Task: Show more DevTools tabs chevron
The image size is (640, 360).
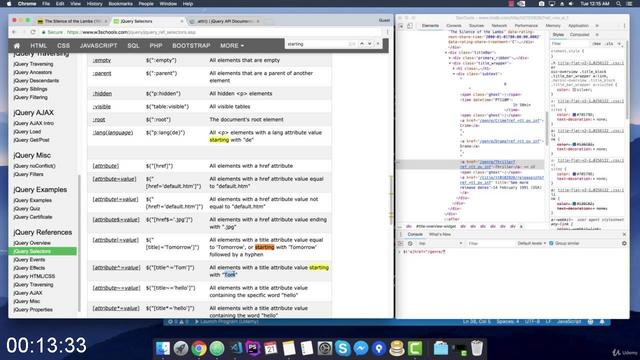Action: (x=597, y=26)
